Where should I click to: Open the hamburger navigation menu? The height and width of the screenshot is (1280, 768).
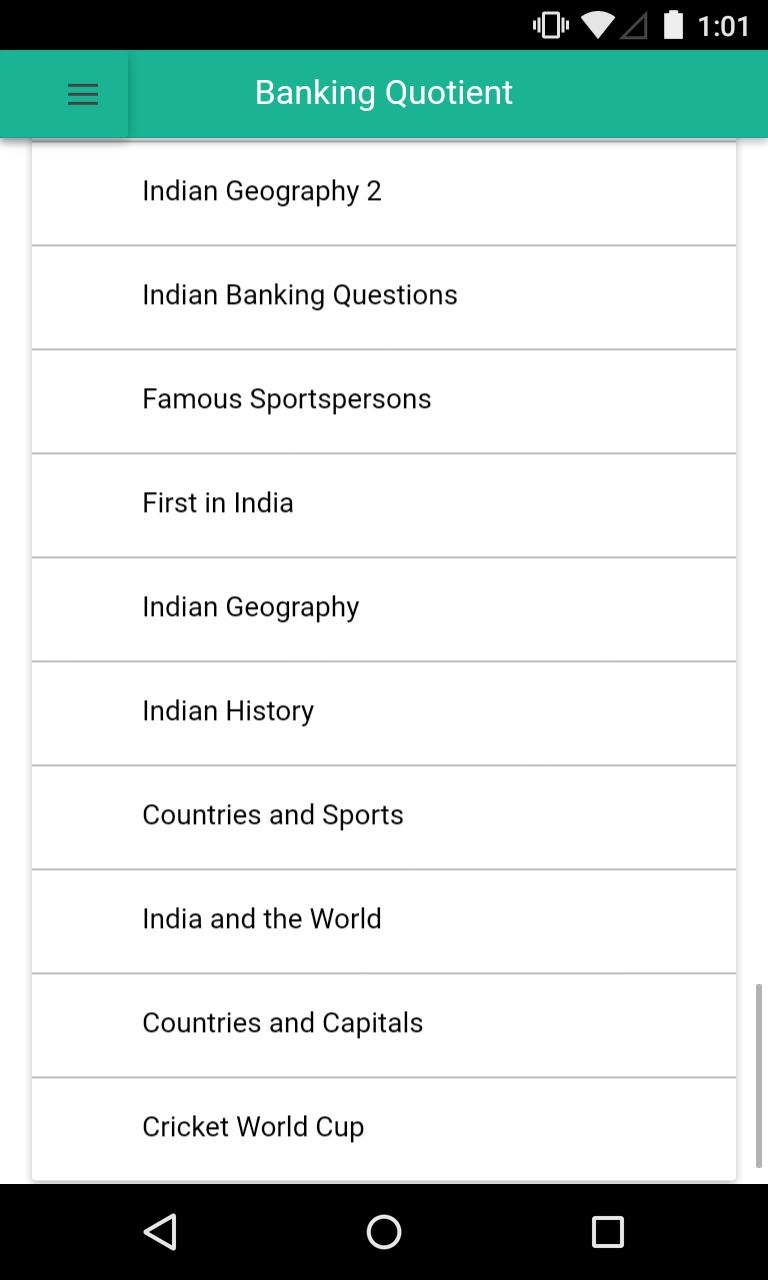tap(83, 94)
